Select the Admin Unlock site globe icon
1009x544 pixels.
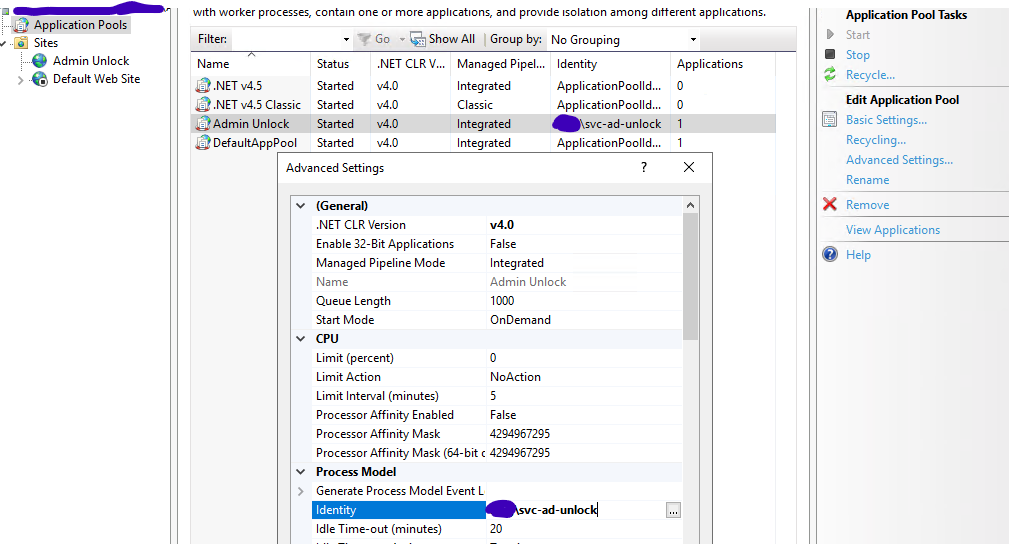[40, 61]
